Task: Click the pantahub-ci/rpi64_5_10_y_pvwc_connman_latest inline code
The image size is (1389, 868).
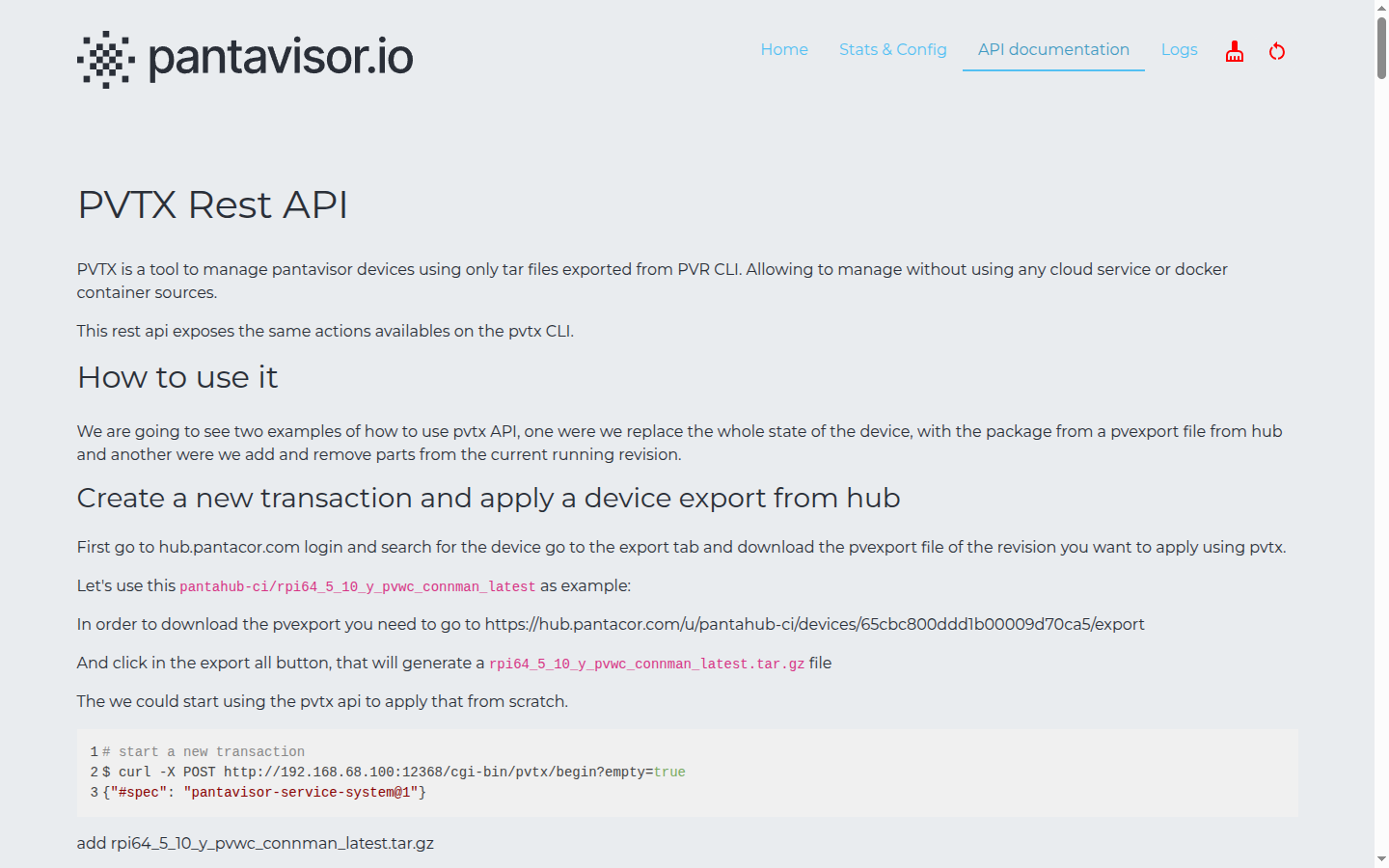Action: (357, 586)
